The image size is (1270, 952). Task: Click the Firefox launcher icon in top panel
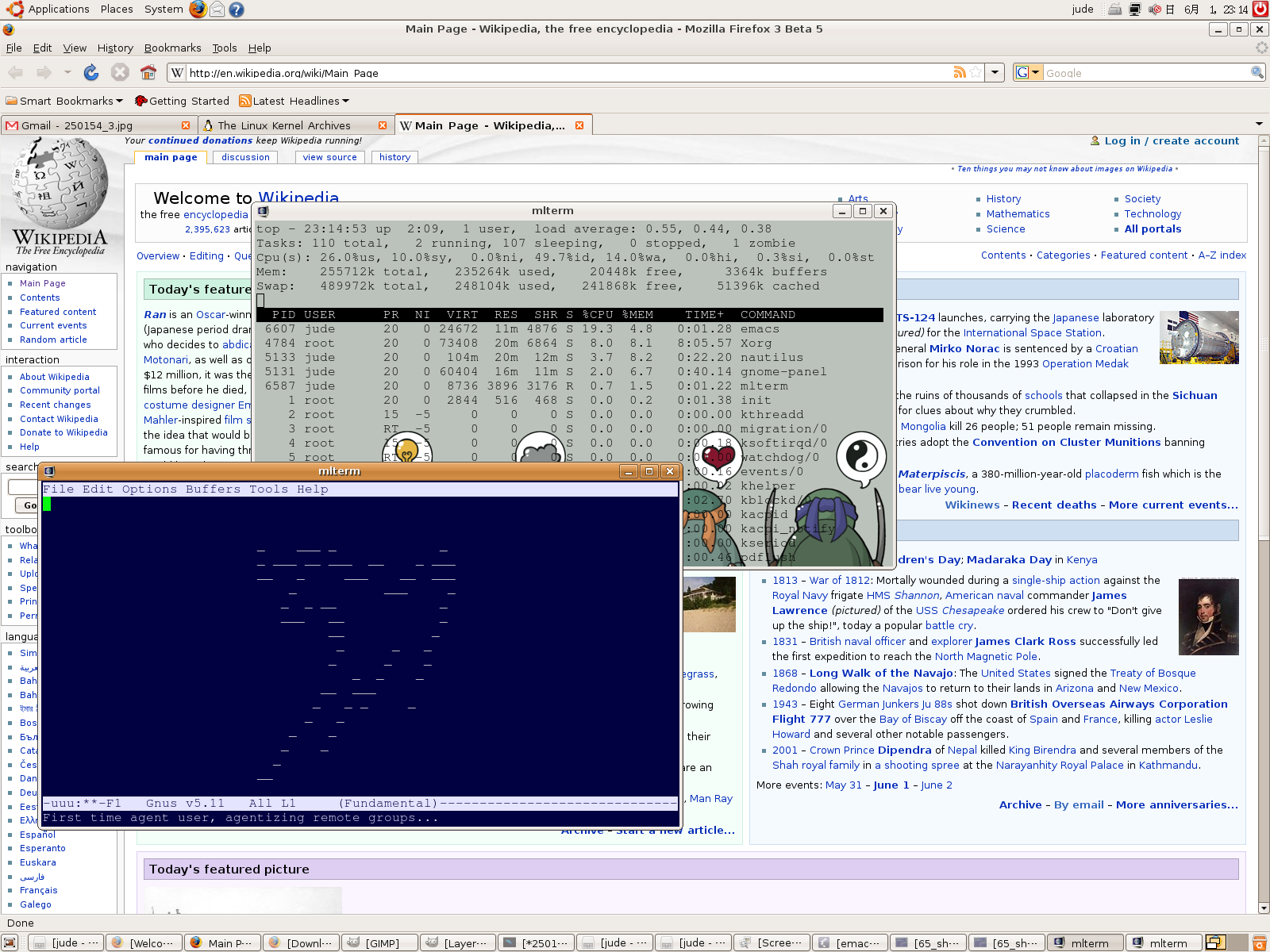[198, 9]
